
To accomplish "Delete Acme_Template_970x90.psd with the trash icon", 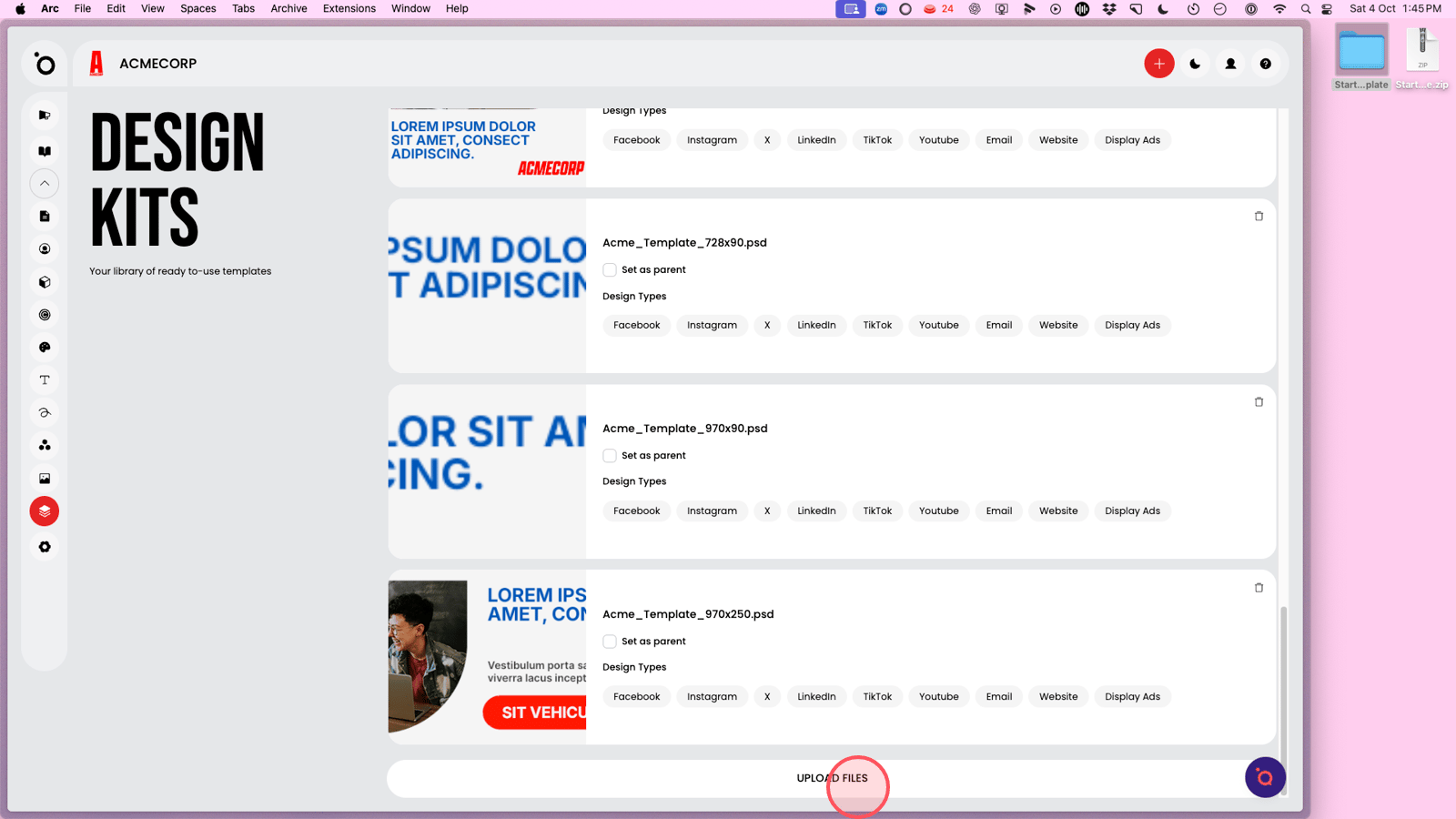I will coord(1259,402).
